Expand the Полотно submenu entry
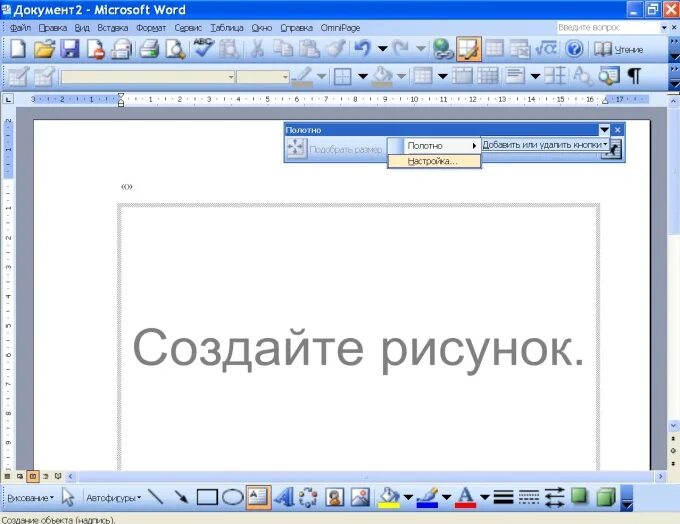This screenshot has height=524, width=680. click(434, 146)
